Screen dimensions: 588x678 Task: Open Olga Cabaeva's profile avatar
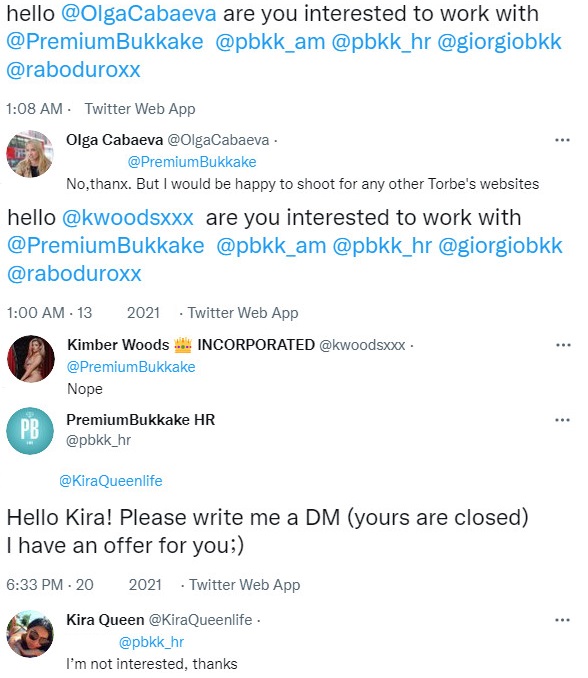(x=30, y=154)
